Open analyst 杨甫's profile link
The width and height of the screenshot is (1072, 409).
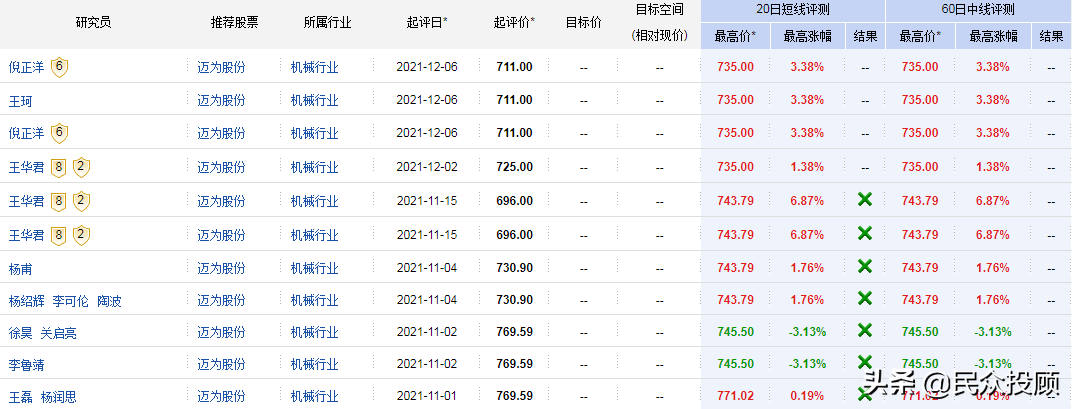point(21,268)
